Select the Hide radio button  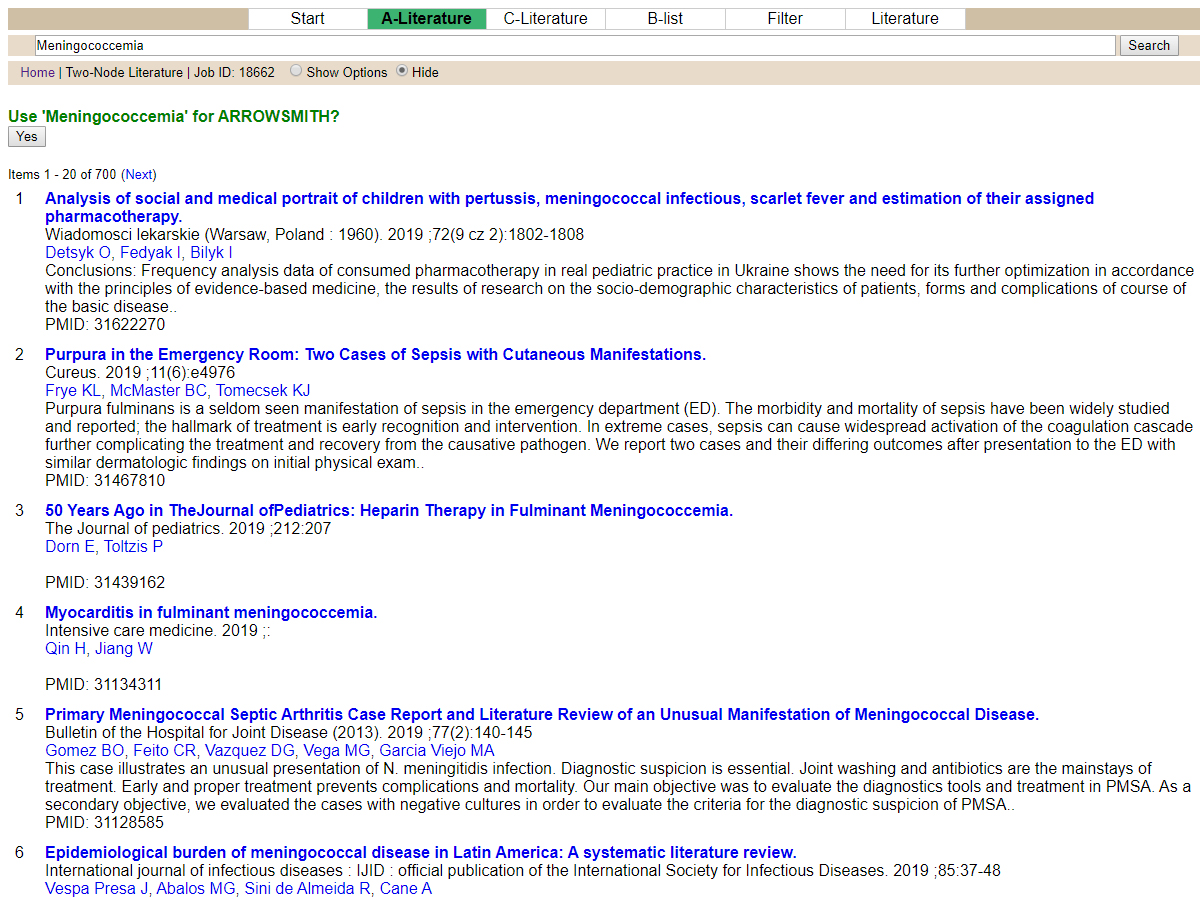pyautogui.click(x=403, y=71)
